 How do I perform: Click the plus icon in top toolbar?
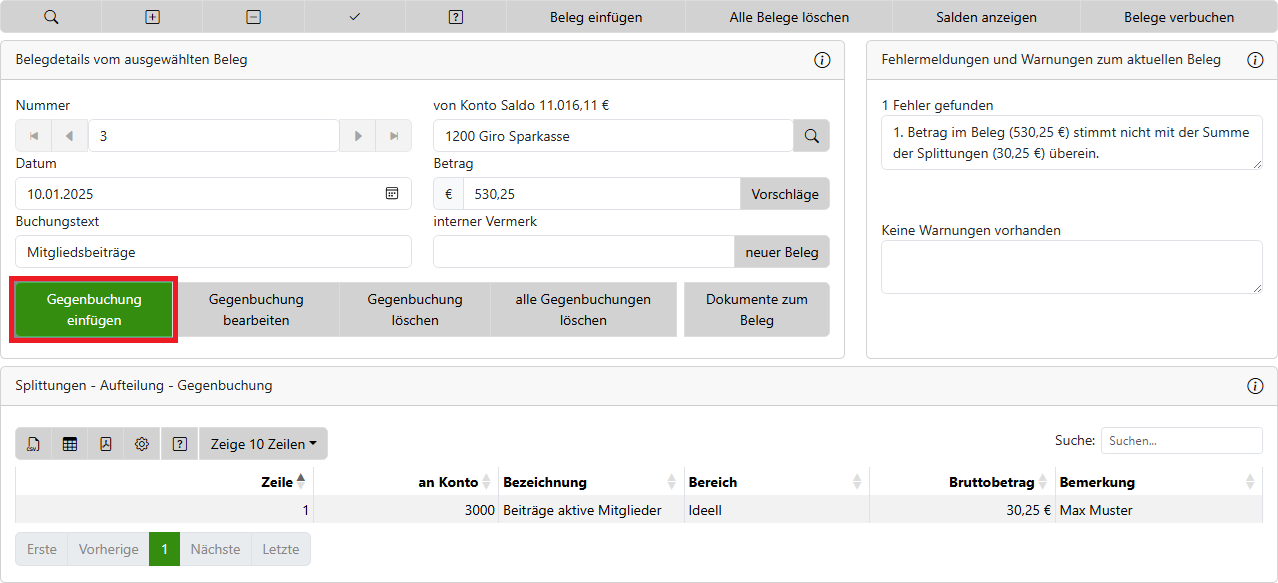(x=152, y=17)
